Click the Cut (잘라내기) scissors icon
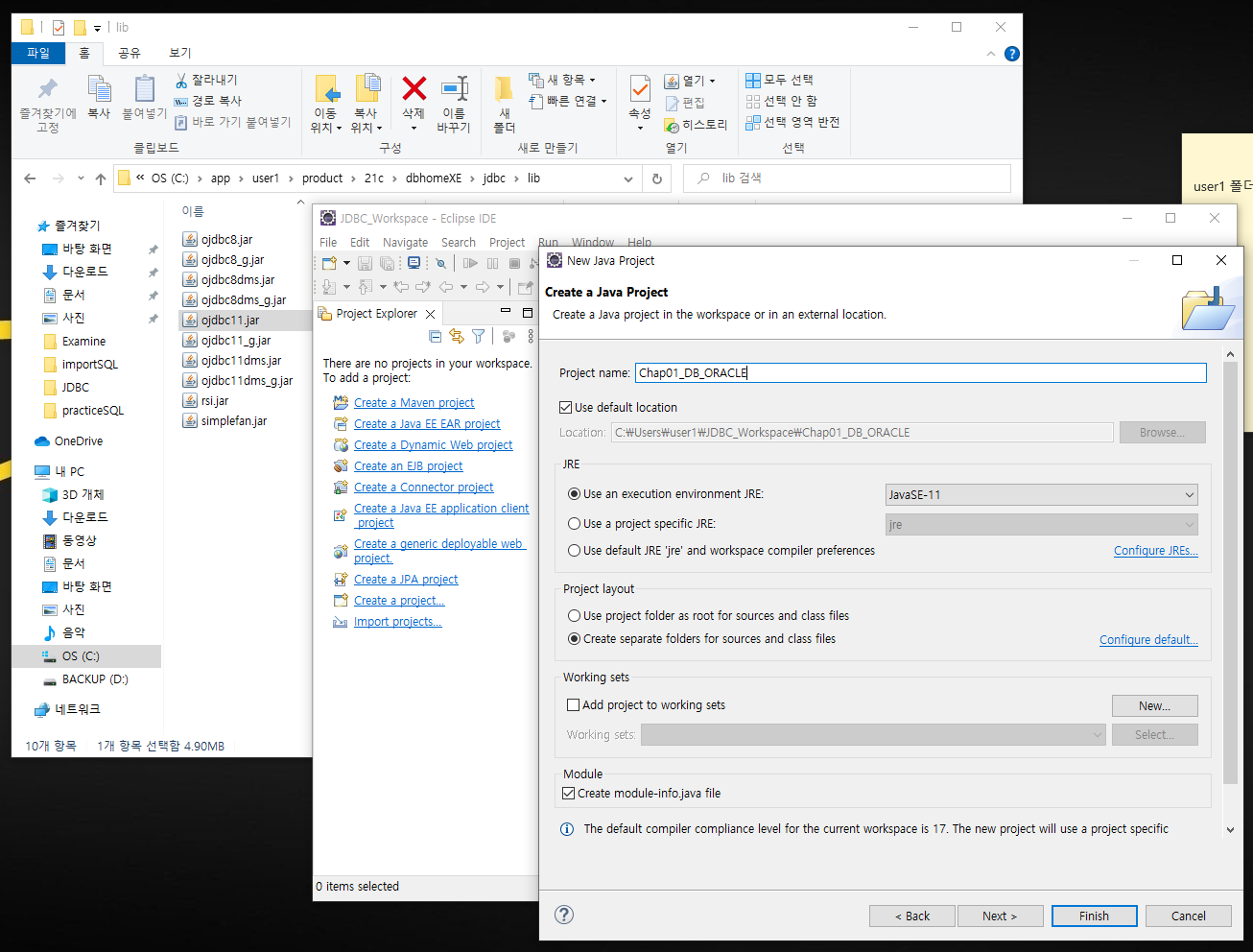The width and height of the screenshot is (1253, 952). [x=181, y=80]
